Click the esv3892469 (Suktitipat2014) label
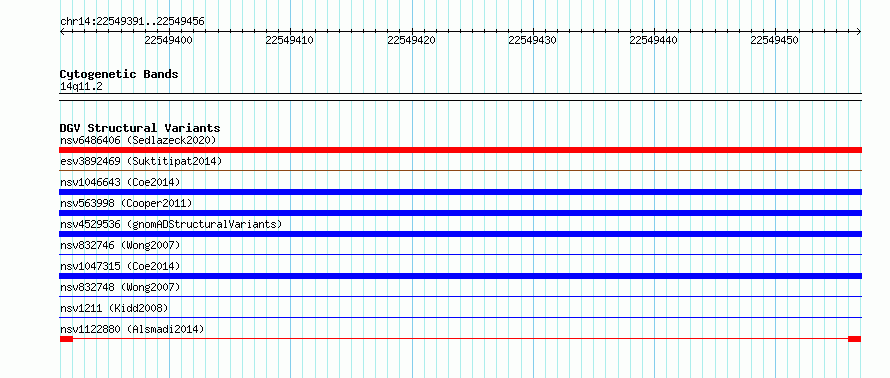Image resolution: width=890 pixels, height=378 pixels. (x=141, y=161)
